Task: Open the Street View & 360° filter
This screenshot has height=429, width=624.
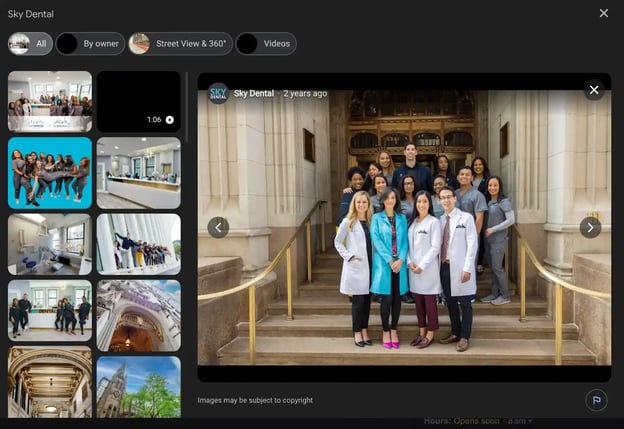Action: pos(180,44)
